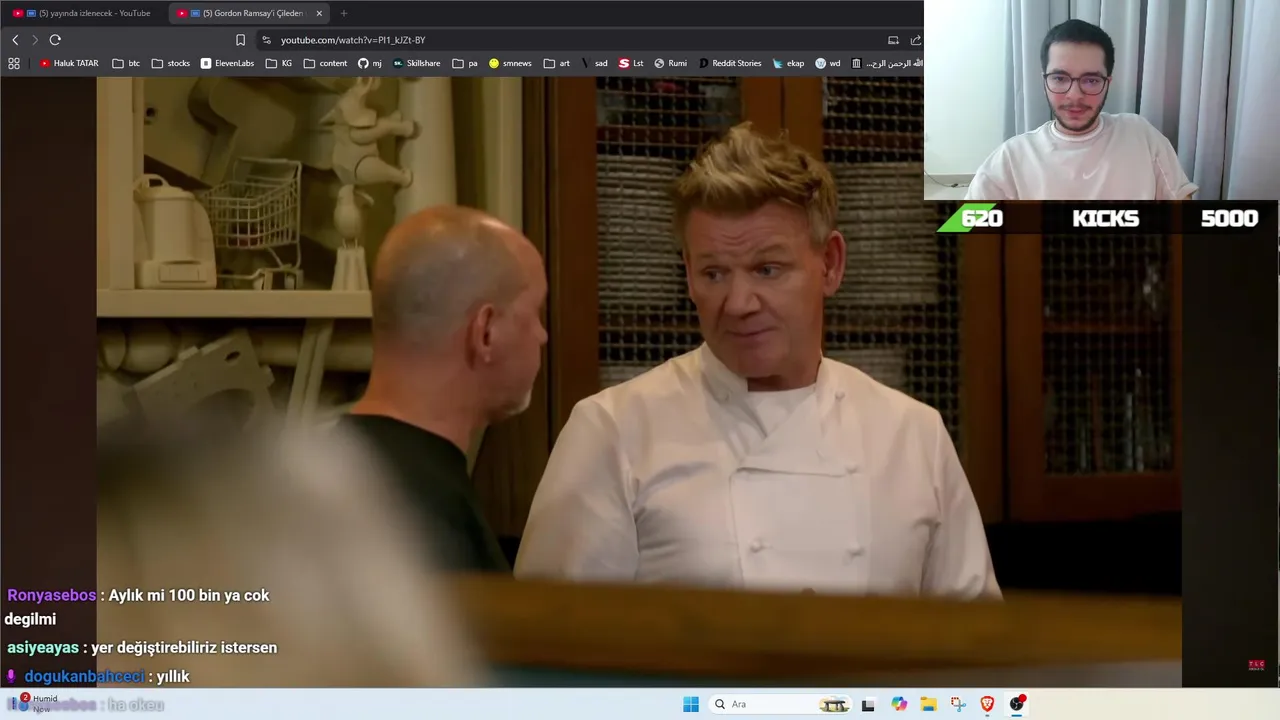Click the share icon in address bar
1280x720 pixels.
click(x=915, y=40)
